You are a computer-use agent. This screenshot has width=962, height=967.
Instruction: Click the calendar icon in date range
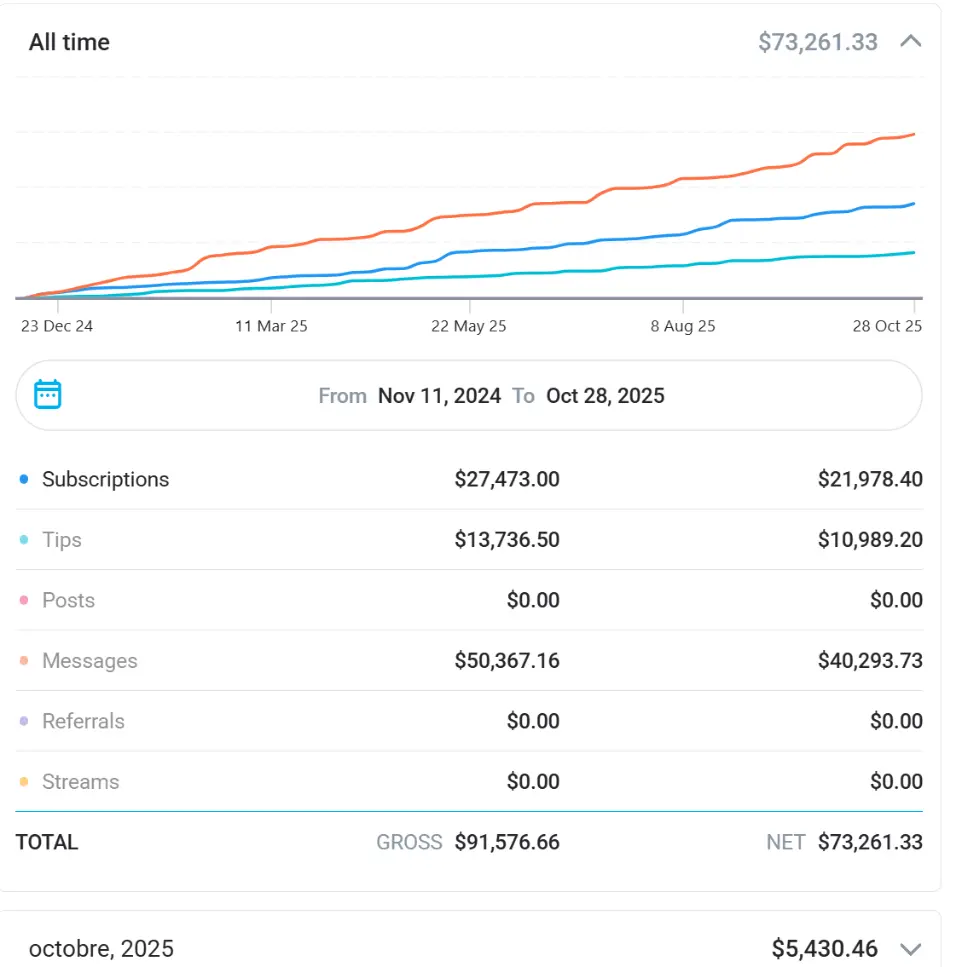click(48, 395)
